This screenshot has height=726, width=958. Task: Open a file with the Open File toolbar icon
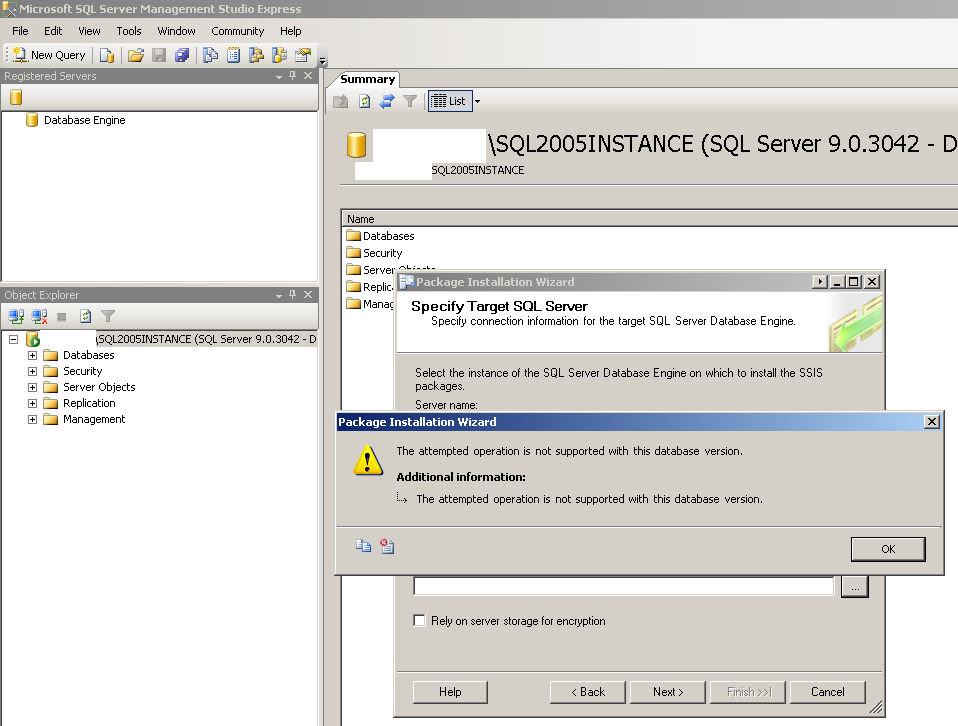(x=136, y=54)
